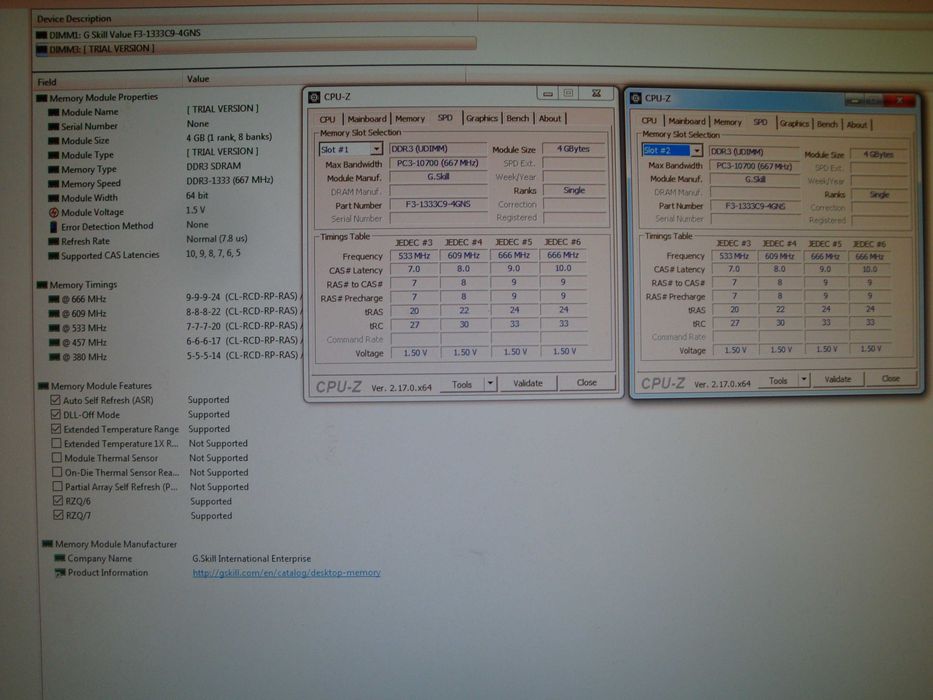933x700 pixels.
Task: Click the left CPU-Z title bar icon
Action: tap(314, 97)
